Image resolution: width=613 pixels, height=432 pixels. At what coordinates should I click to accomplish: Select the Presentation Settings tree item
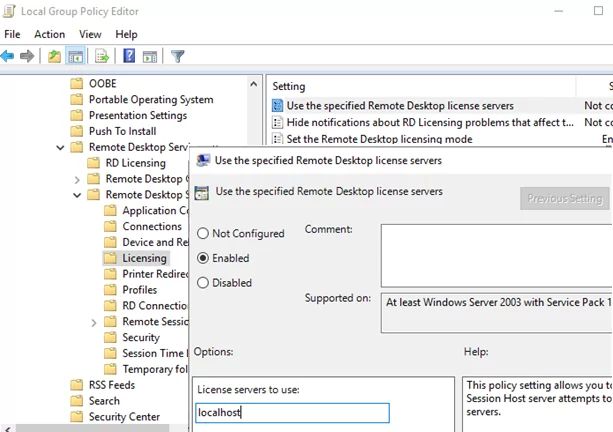pos(138,116)
